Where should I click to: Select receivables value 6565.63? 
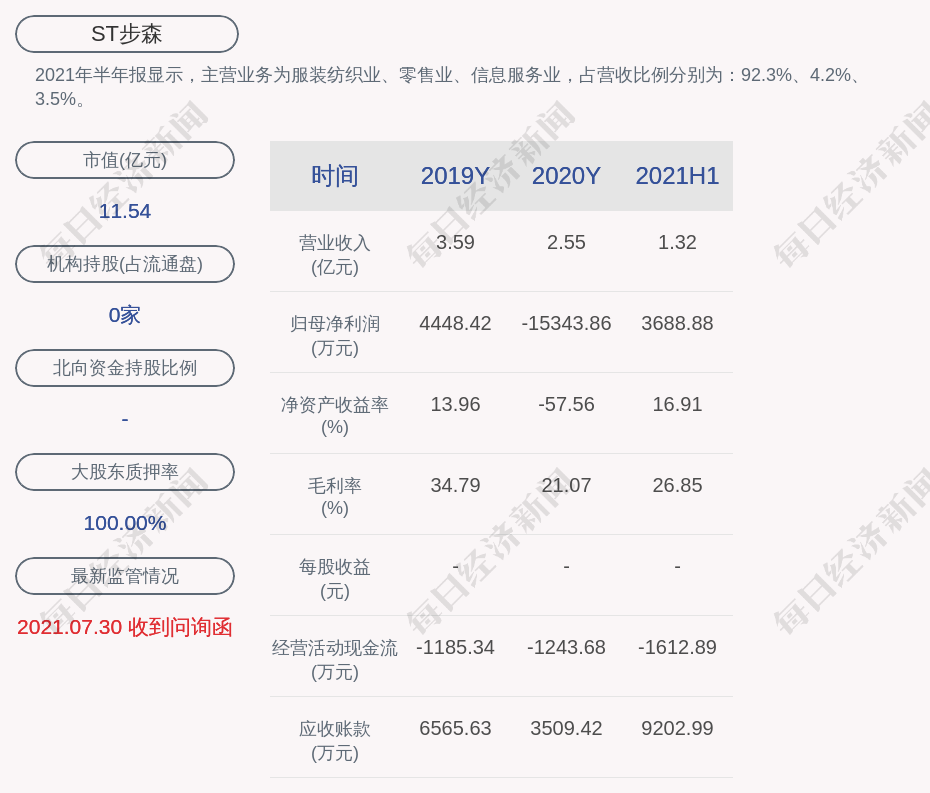pyautogui.click(x=455, y=728)
